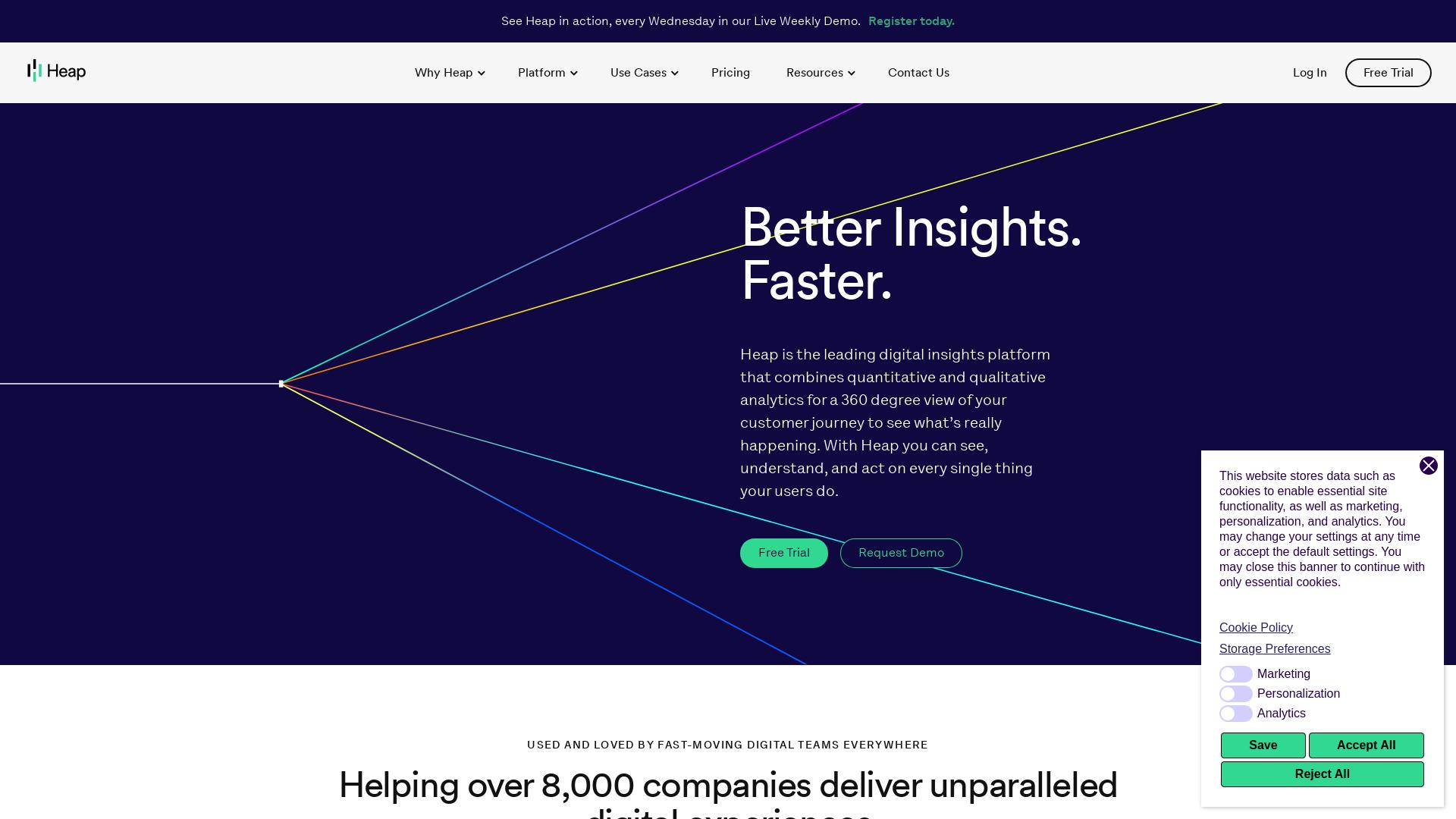
Task: Click the Cookie Policy link icon
Action: tap(1256, 627)
